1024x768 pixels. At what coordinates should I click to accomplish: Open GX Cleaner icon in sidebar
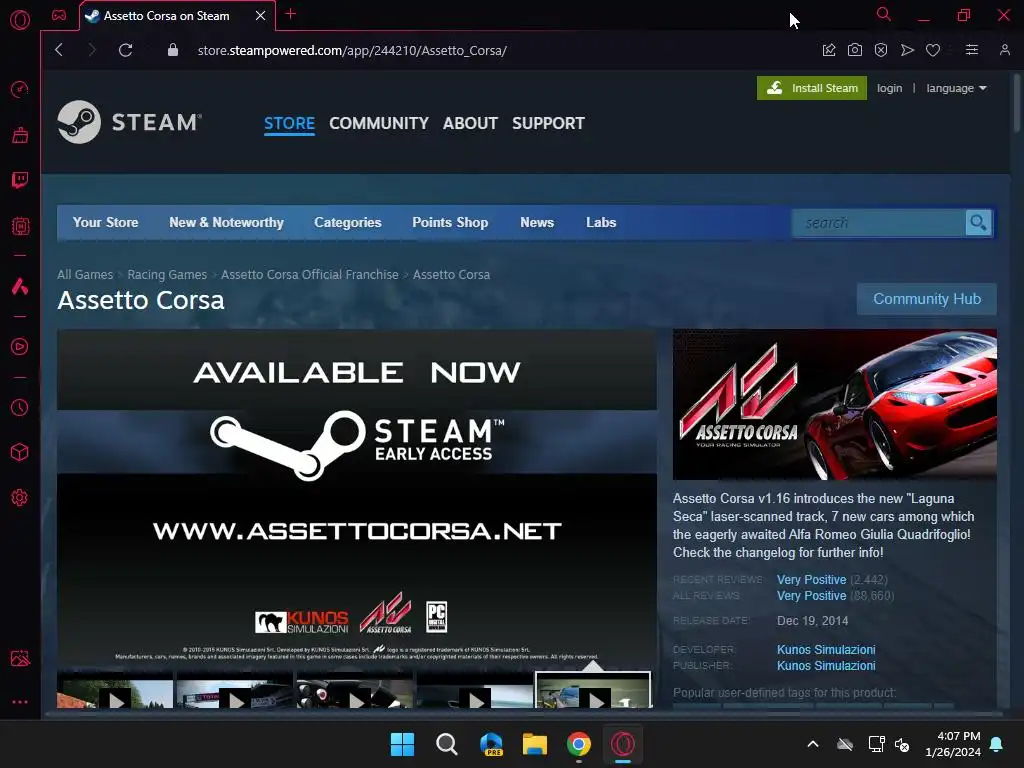(20, 135)
